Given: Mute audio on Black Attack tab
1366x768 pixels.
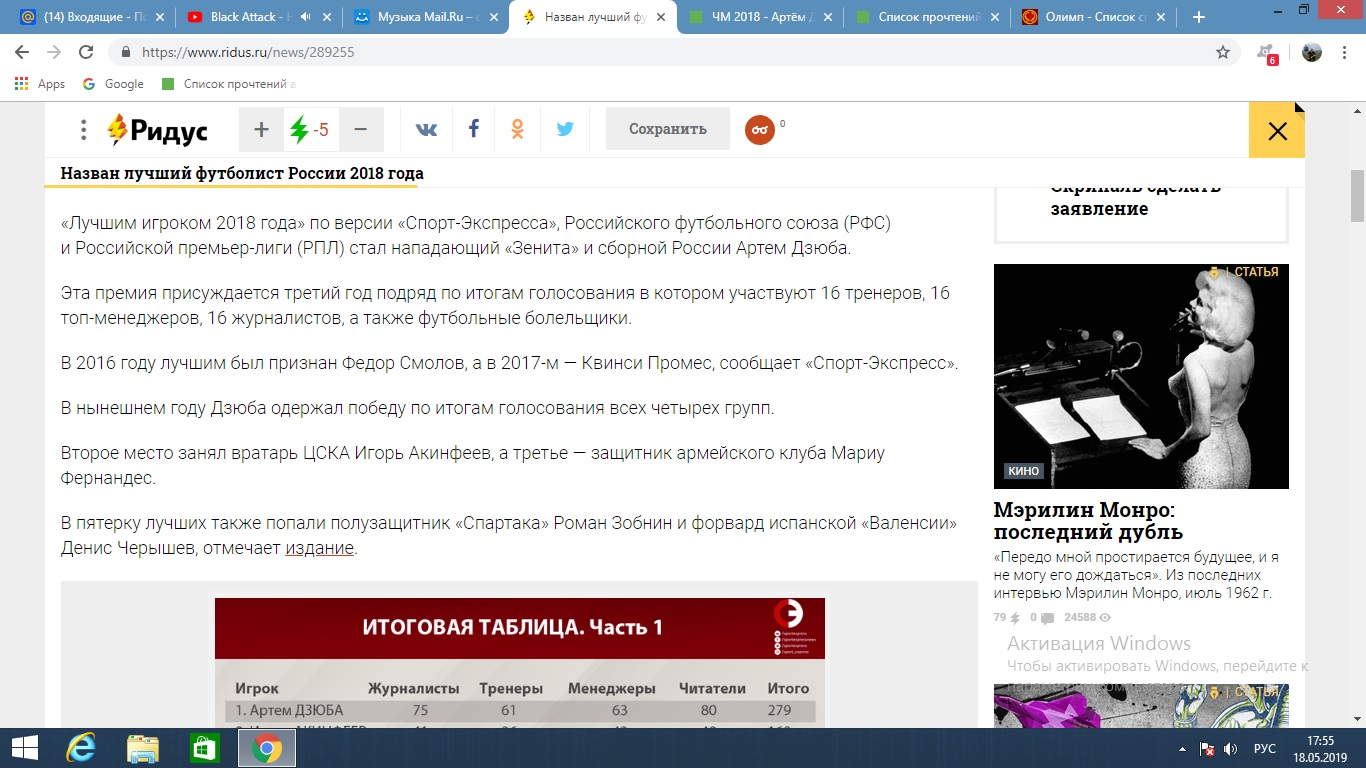Looking at the screenshot, I should click(x=305, y=17).
